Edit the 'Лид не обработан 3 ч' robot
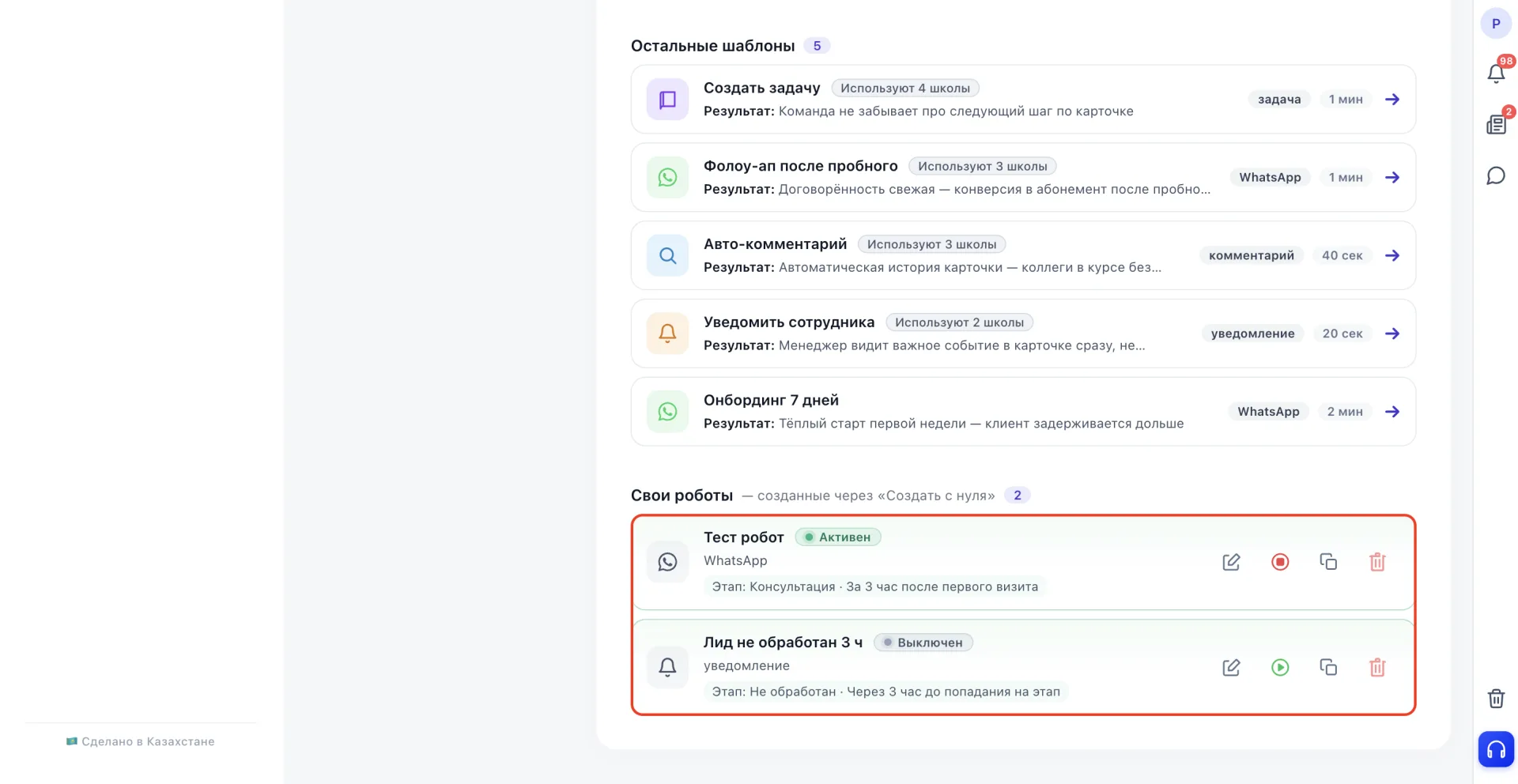 coord(1231,668)
